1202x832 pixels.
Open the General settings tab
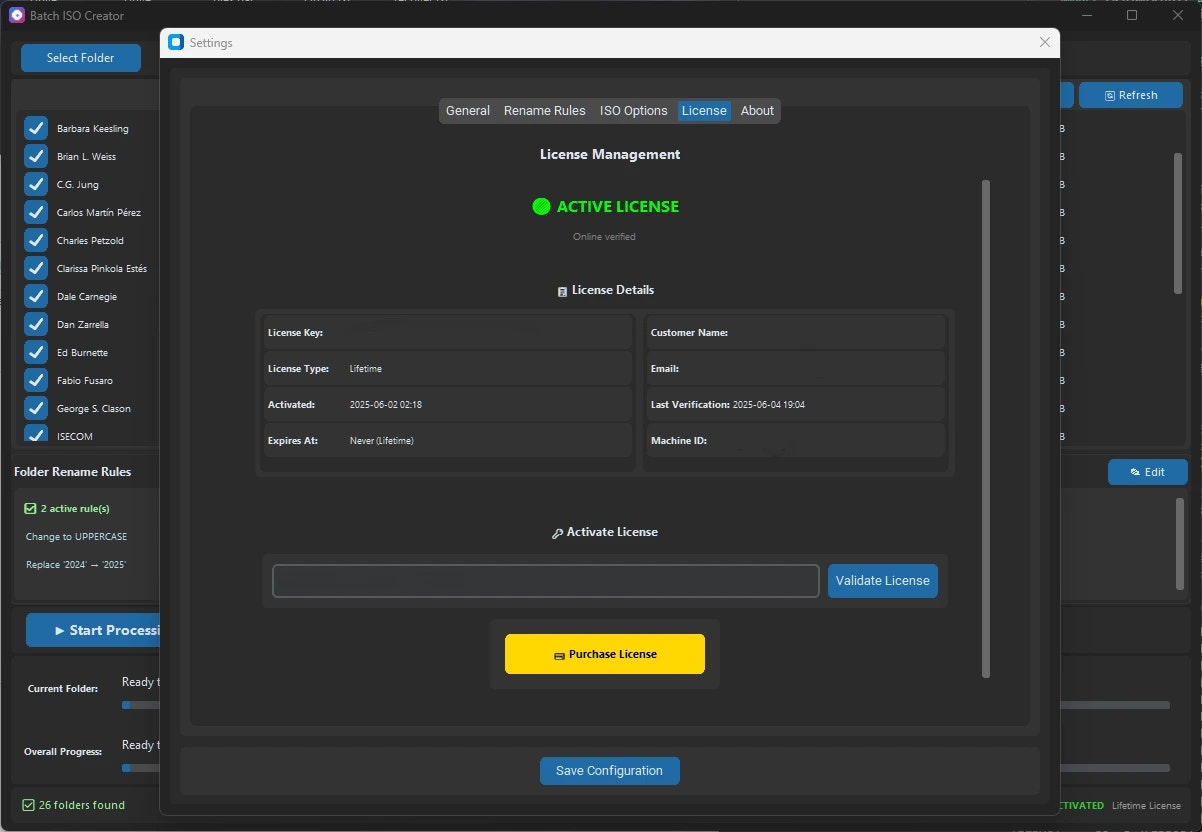pyautogui.click(x=467, y=111)
